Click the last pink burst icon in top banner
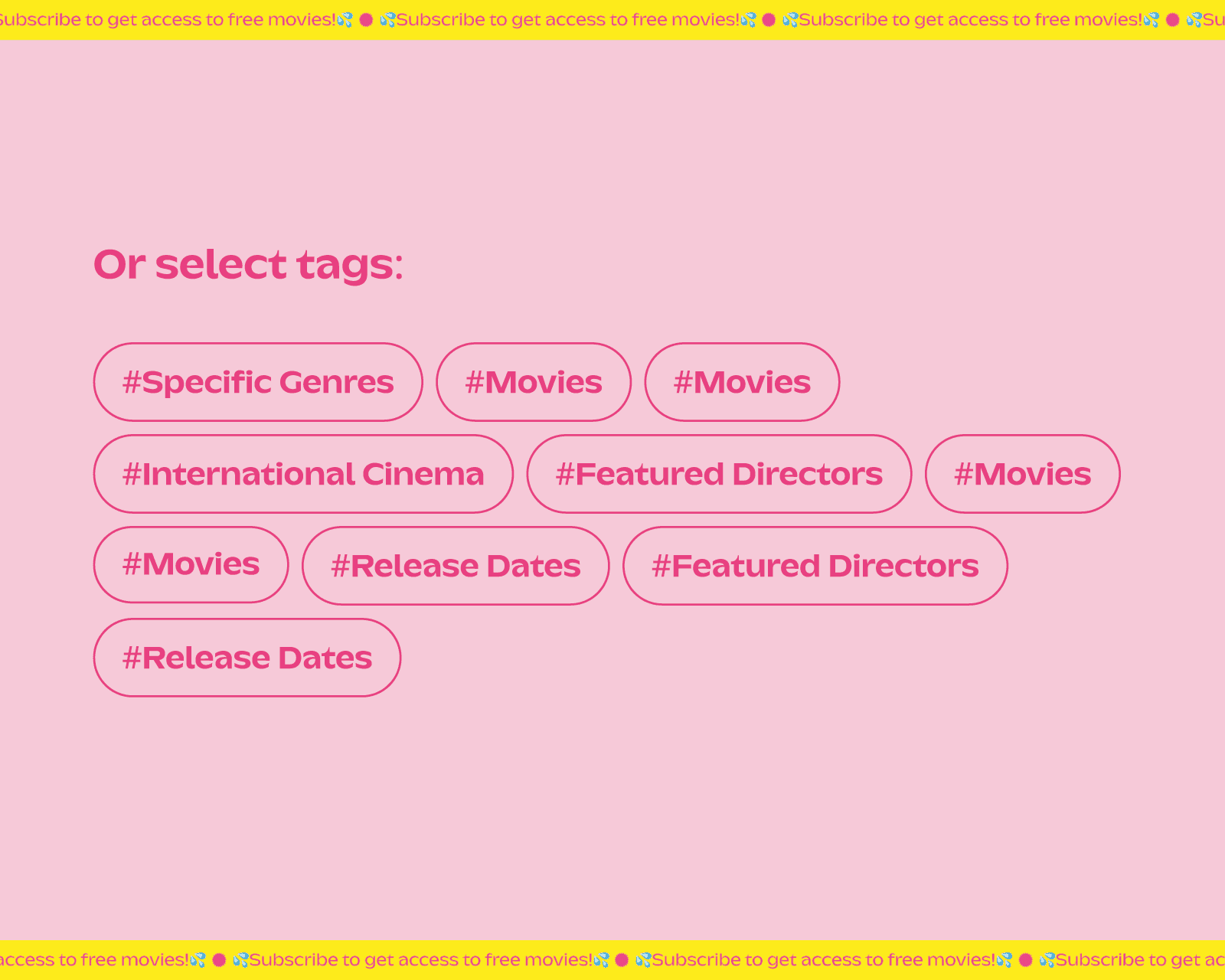 (1172, 20)
